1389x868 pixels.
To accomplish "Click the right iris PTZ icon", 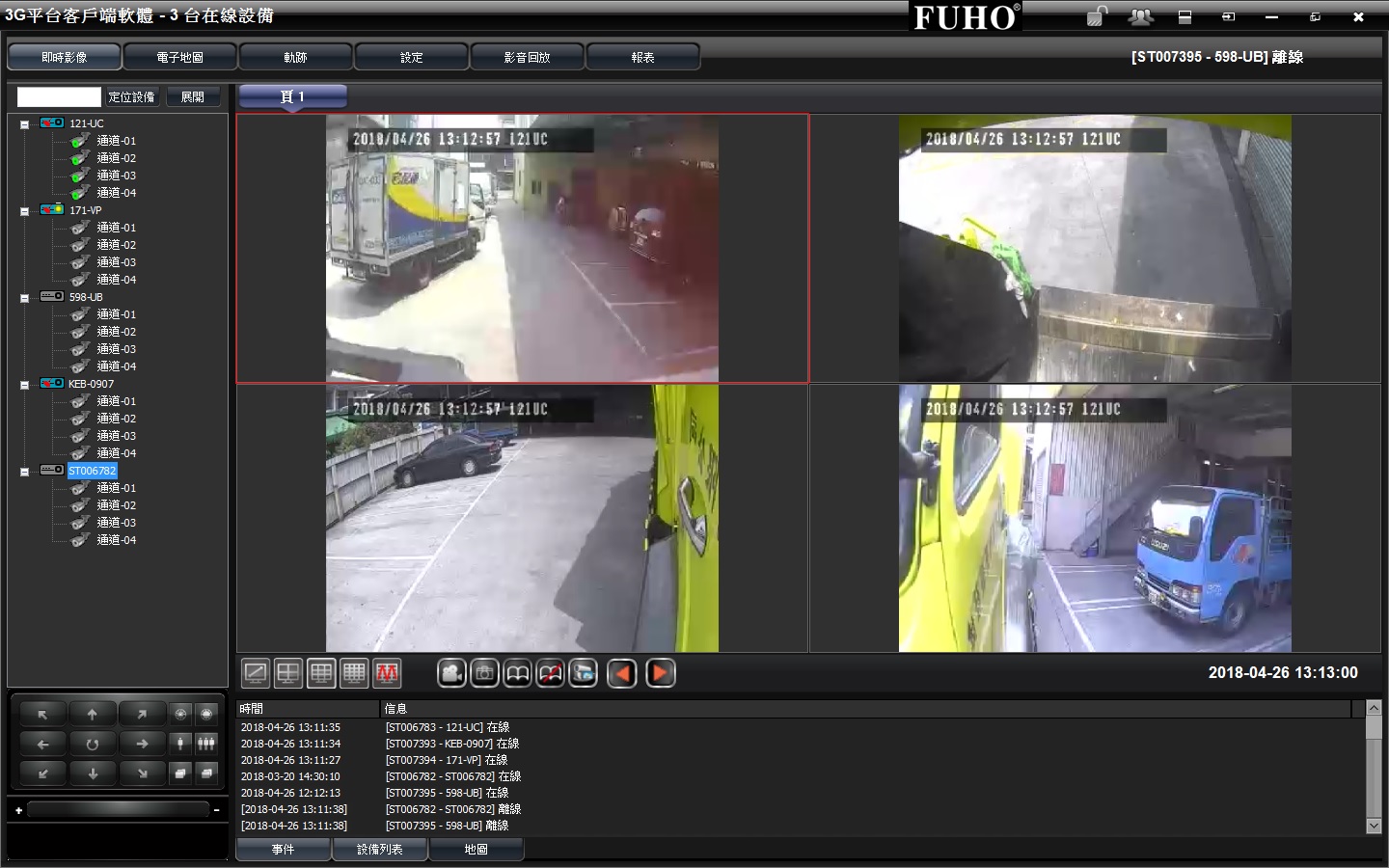I will pyautogui.click(x=205, y=715).
